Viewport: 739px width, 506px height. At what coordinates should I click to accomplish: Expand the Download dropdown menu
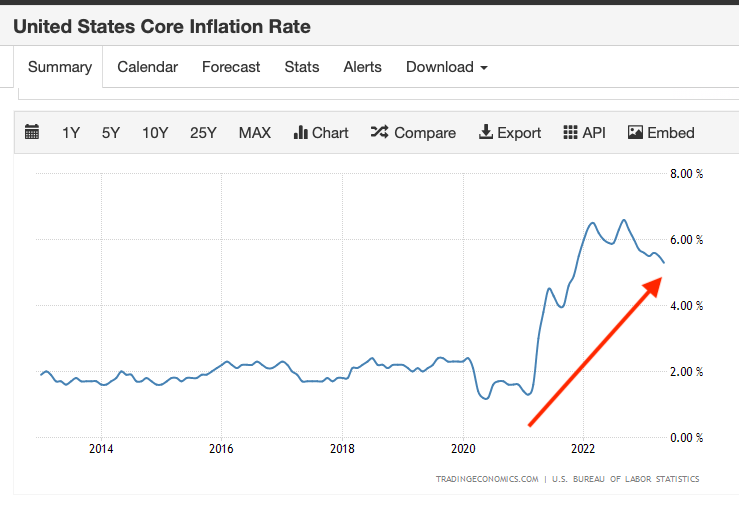tap(446, 67)
